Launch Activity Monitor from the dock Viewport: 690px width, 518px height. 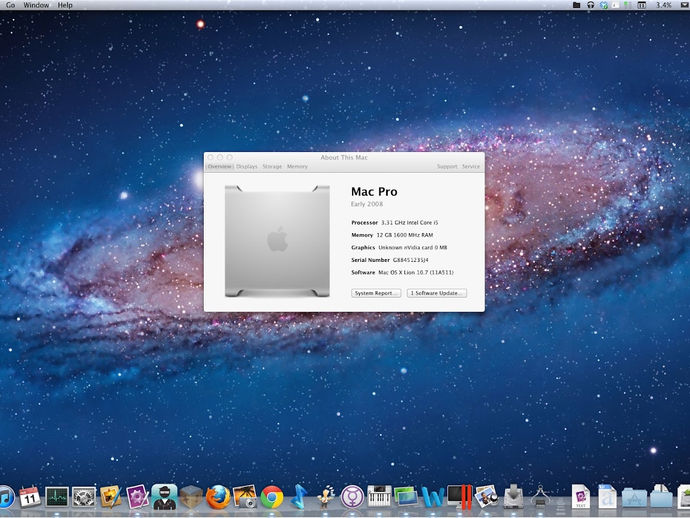tap(57, 497)
